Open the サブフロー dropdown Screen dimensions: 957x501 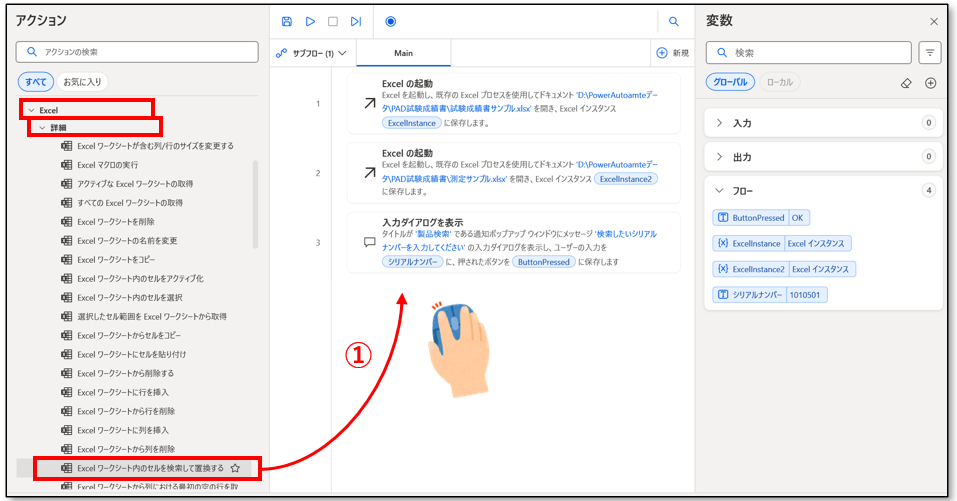click(x=311, y=53)
